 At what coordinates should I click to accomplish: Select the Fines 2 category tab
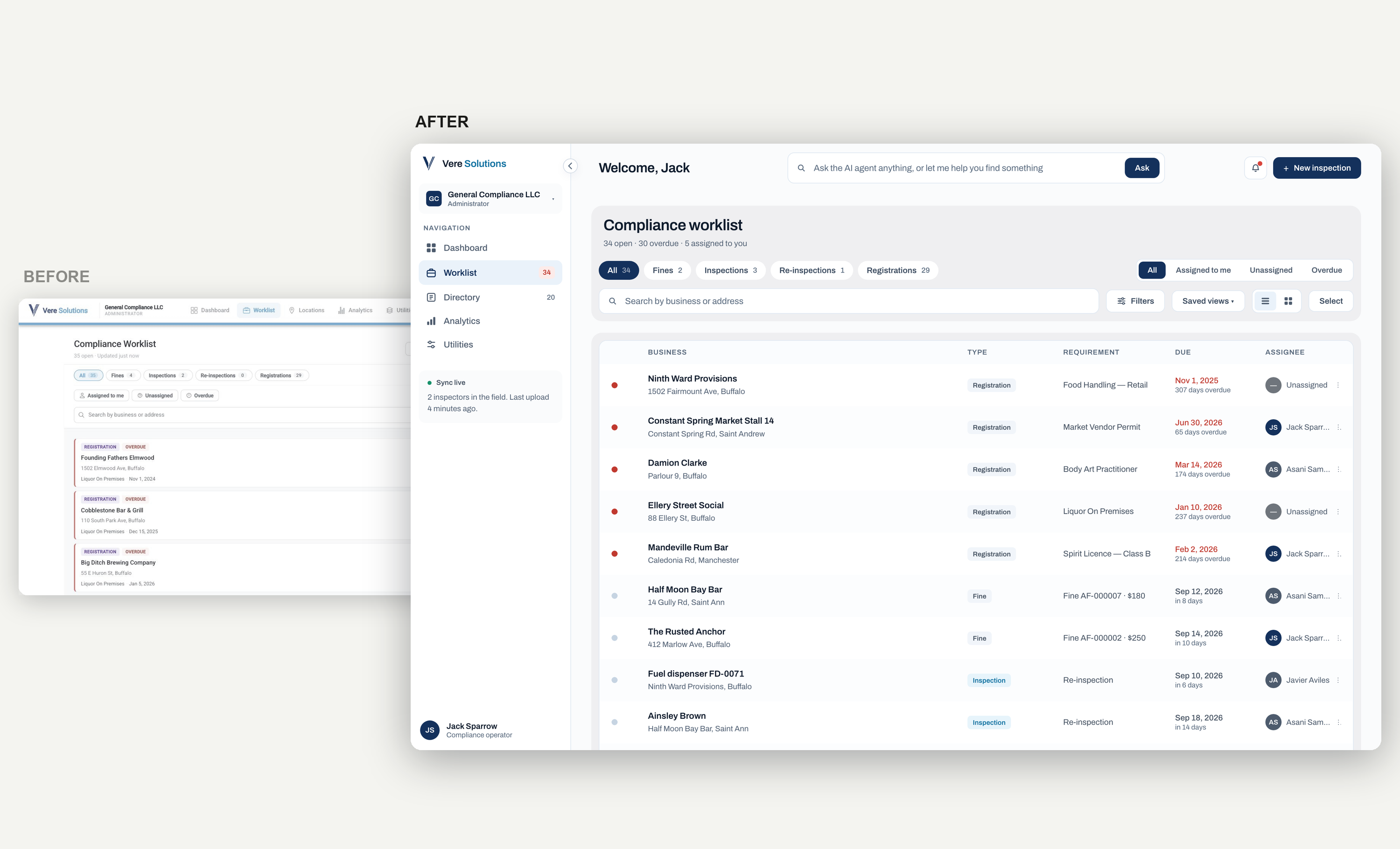(667, 270)
